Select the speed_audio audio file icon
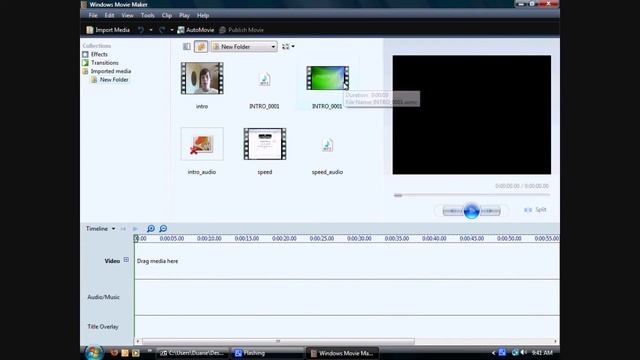 (x=327, y=145)
